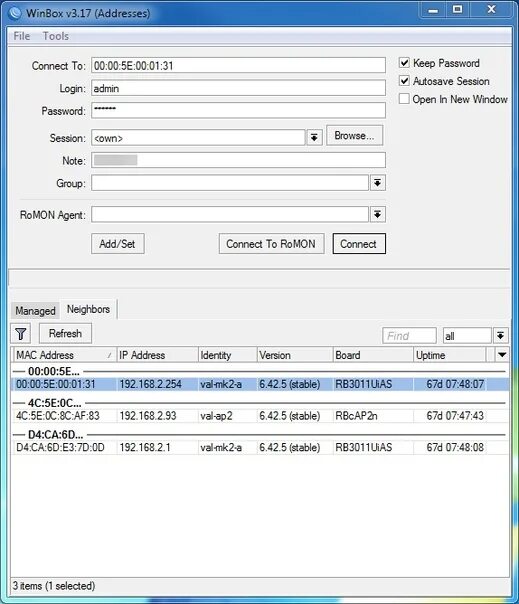Toggle the Keep Password checkbox
Image resolution: width=519 pixels, height=604 pixels.
pyautogui.click(x=404, y=62)
